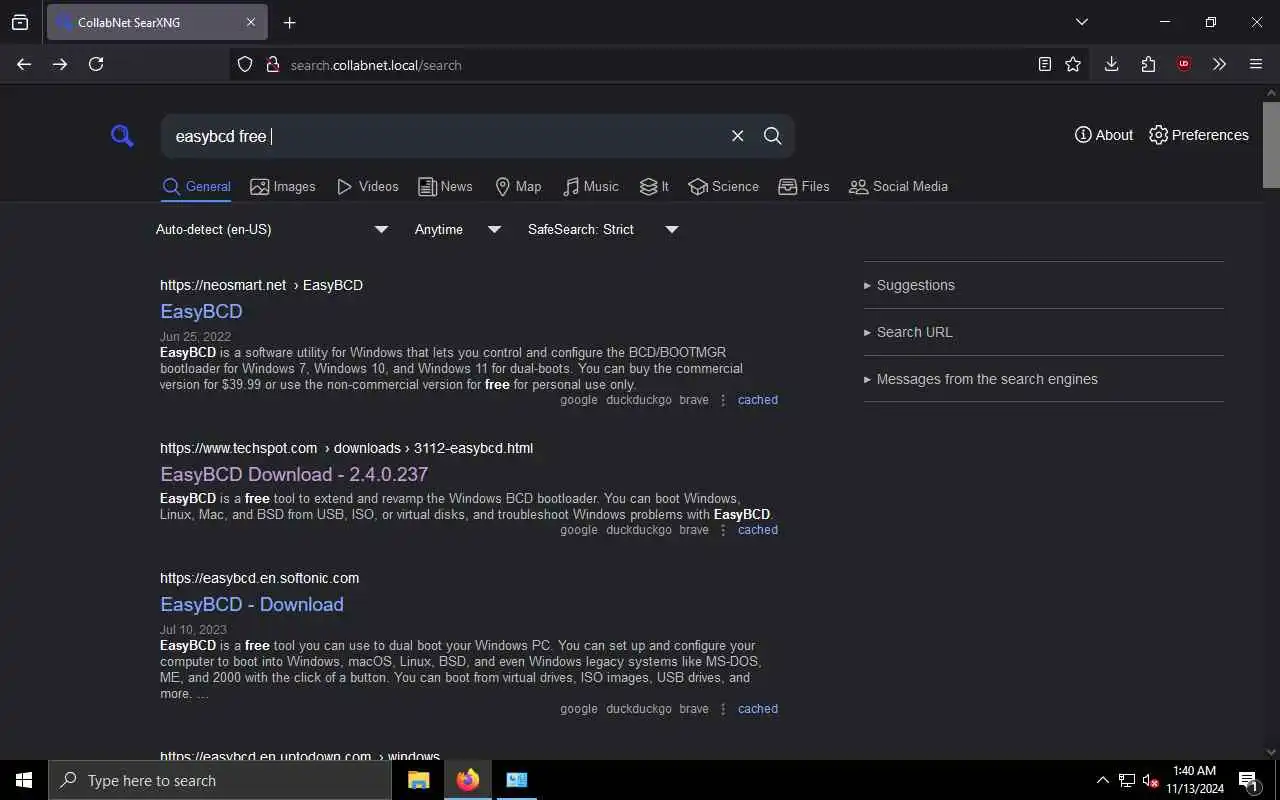This screenshot has width=1280, height=800.
Task: Open more options for neosmart result
Action: (723, 400)
